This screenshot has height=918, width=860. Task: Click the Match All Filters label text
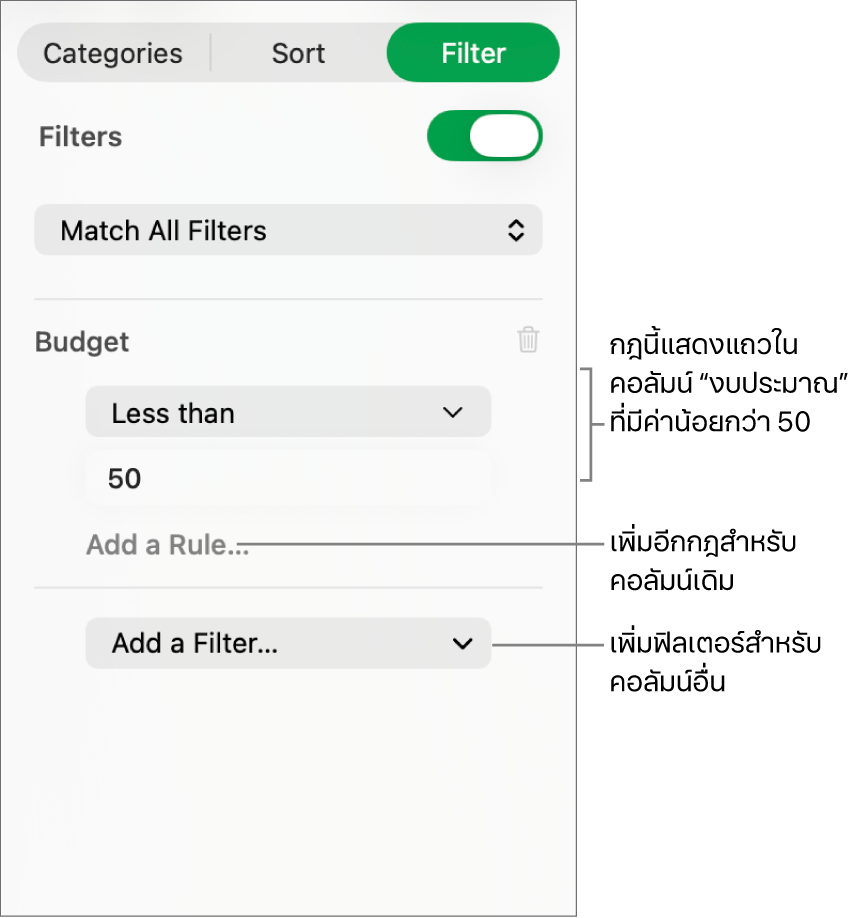[x=163, y=231]
